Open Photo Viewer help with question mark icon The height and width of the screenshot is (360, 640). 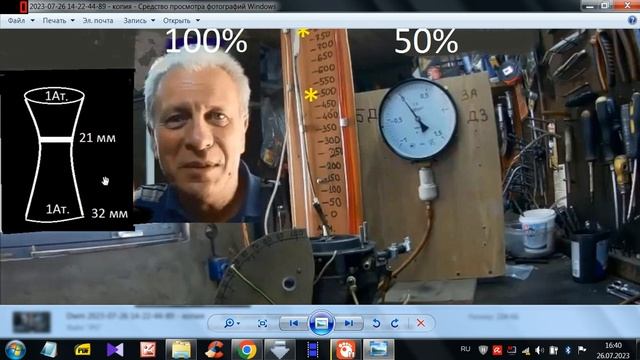[x=632, y=21]
